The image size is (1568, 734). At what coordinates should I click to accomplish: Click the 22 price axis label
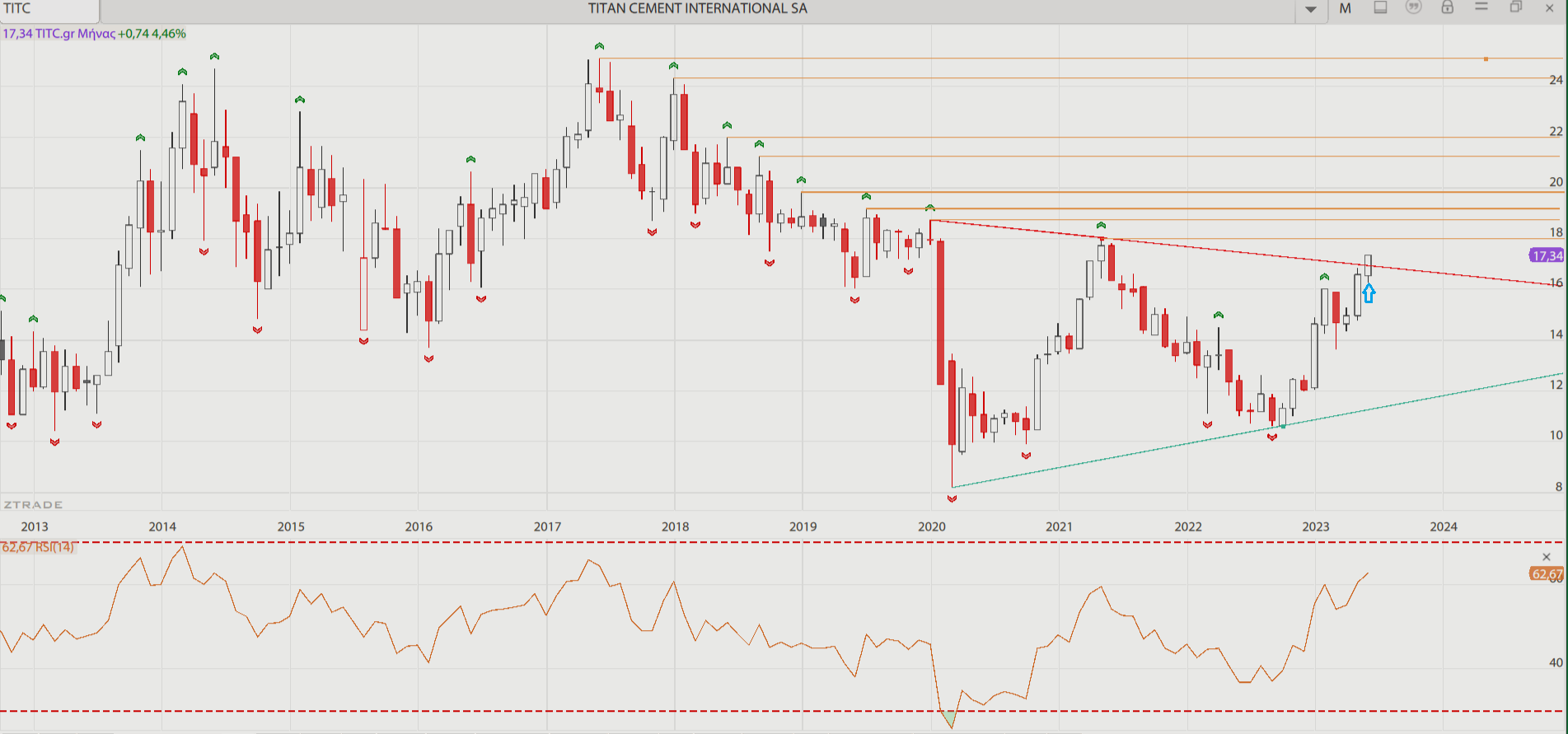pos(1556,131)
